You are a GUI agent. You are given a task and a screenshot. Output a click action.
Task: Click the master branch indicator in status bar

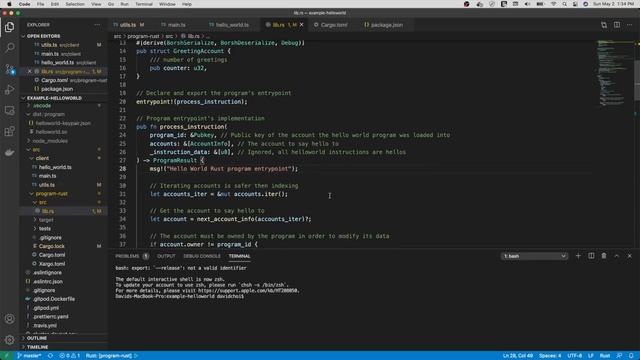(x=29, y=356)
